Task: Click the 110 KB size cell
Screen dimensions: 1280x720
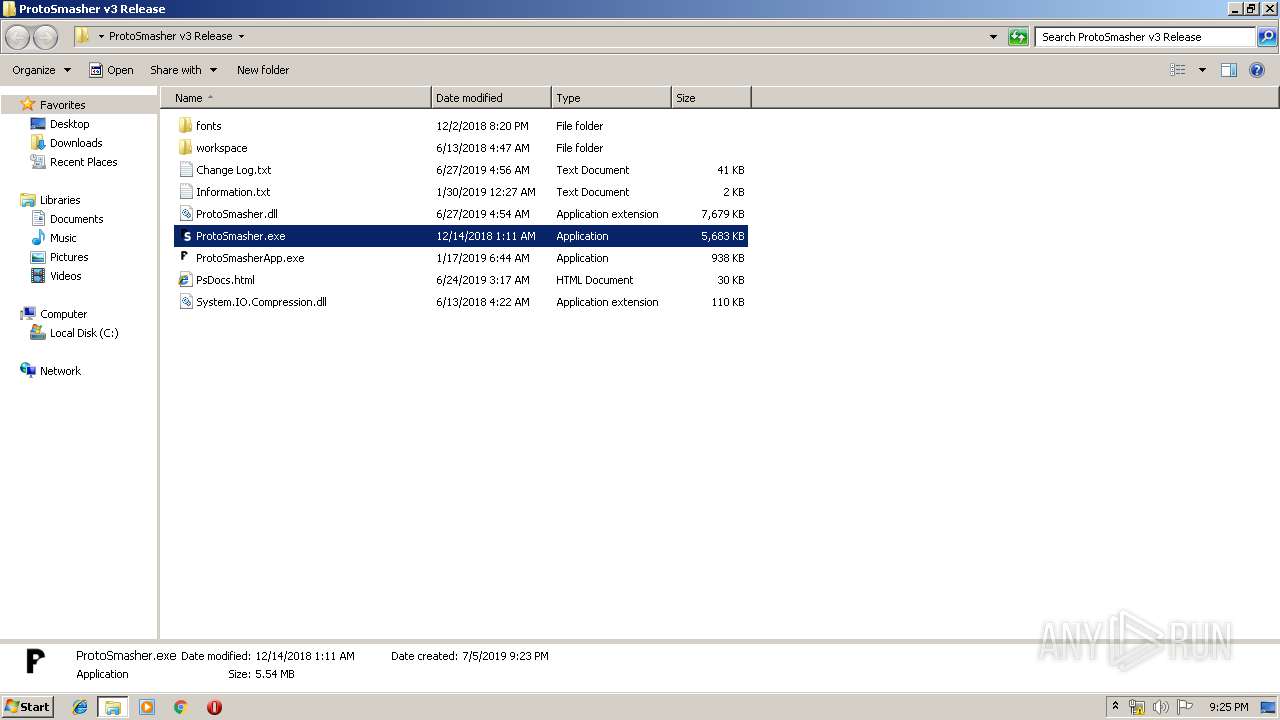Action: click(x=727, y=302)
